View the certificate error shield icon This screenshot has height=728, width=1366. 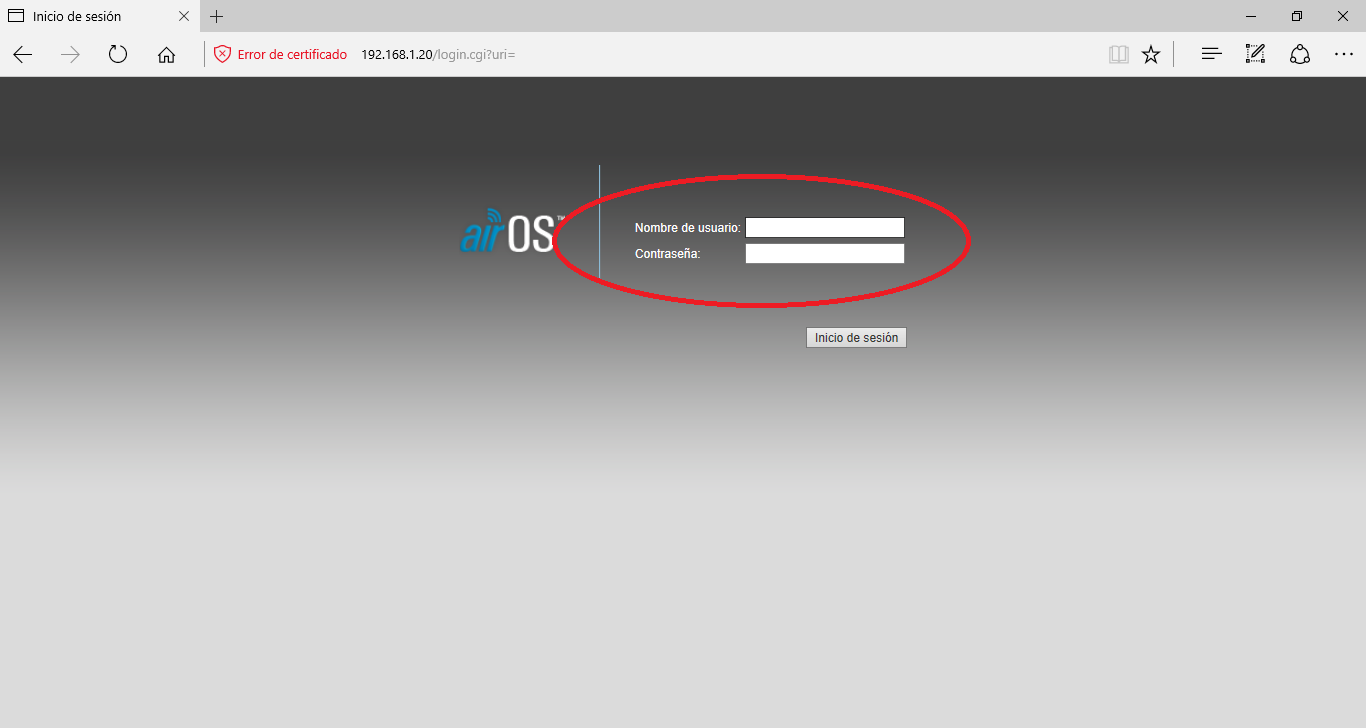coord(222,55)
